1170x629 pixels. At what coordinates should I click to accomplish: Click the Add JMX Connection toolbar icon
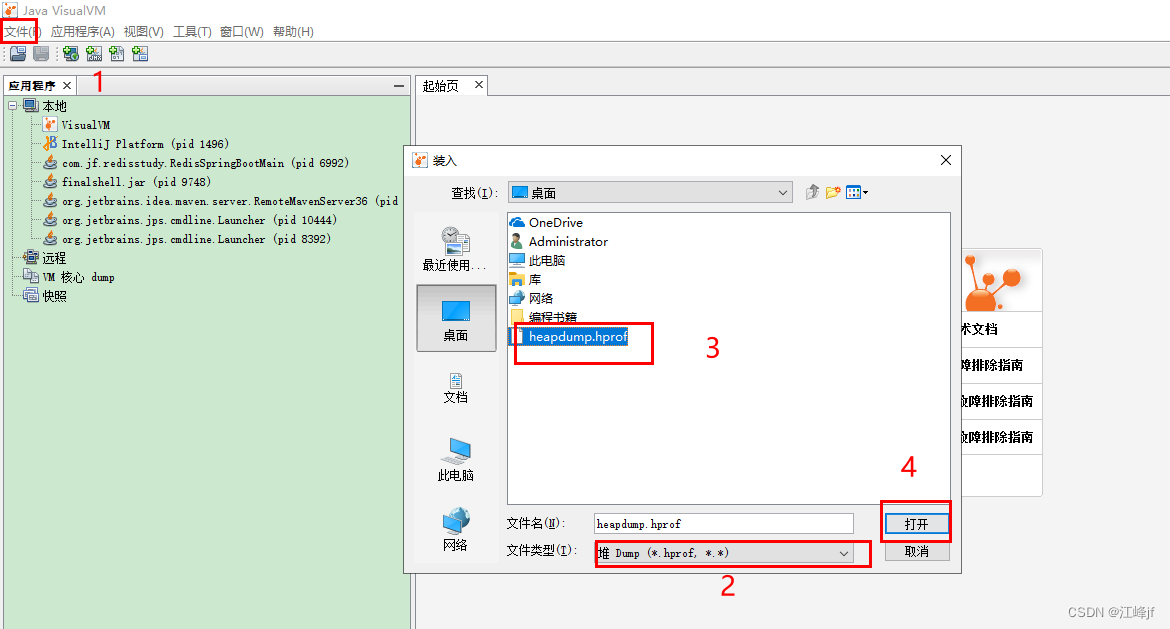point(94,54)
